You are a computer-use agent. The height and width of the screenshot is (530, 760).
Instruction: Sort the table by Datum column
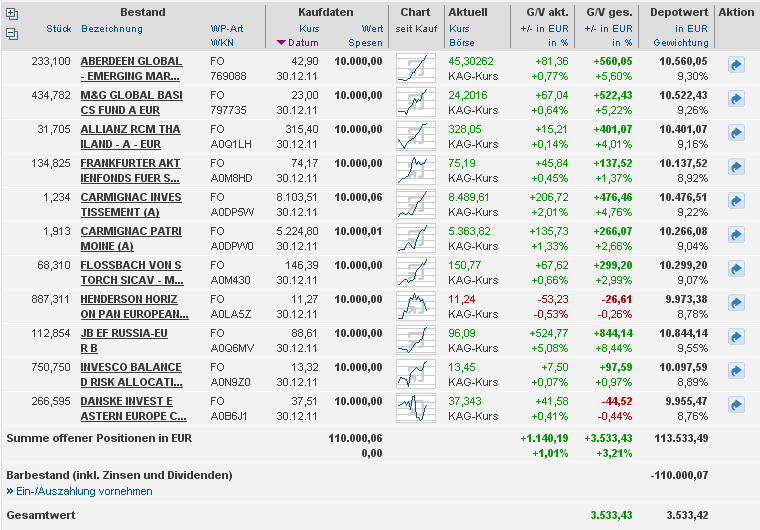click(x=302, y=43)
